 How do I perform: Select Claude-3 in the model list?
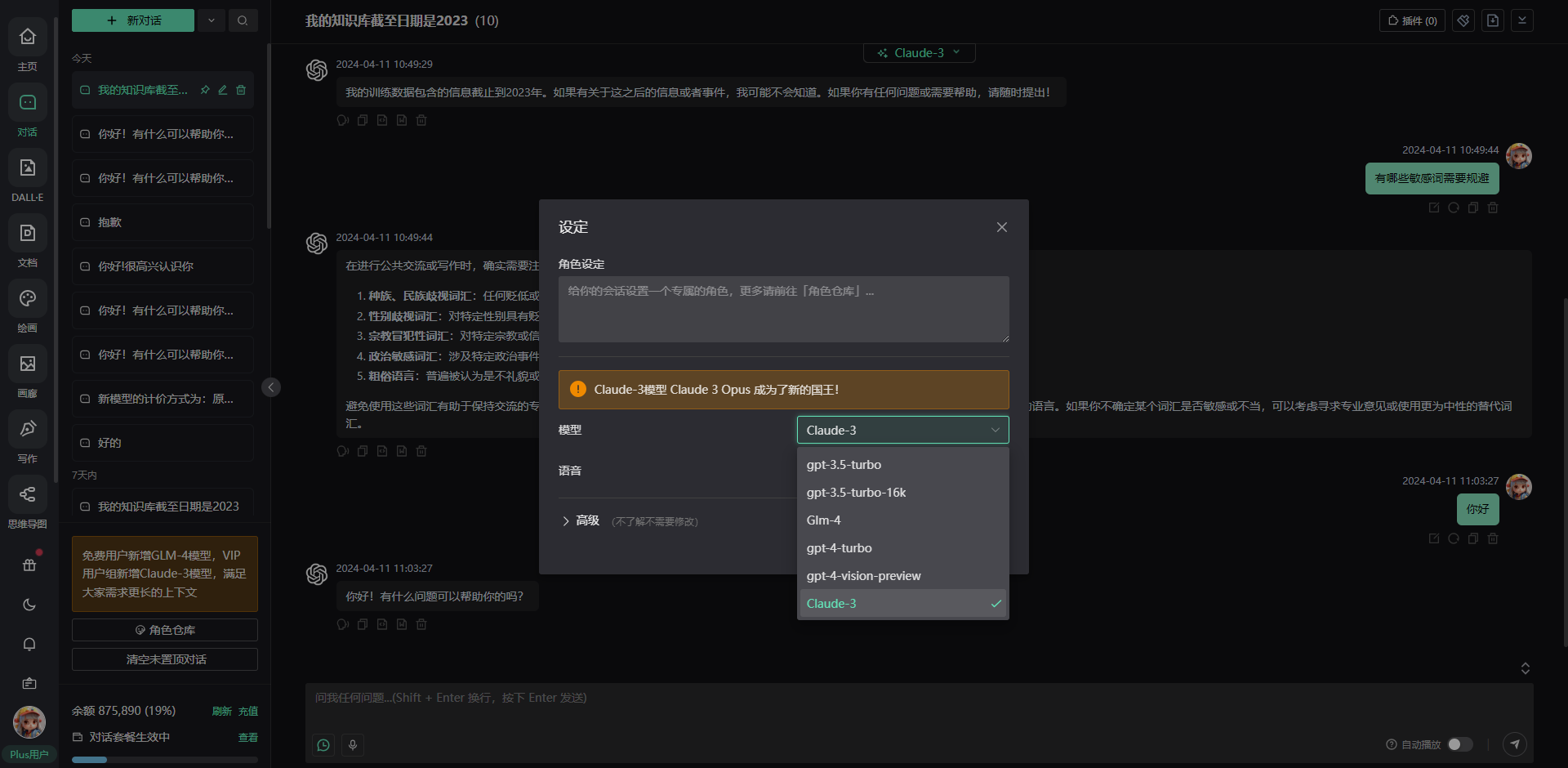tap(903, 603)
